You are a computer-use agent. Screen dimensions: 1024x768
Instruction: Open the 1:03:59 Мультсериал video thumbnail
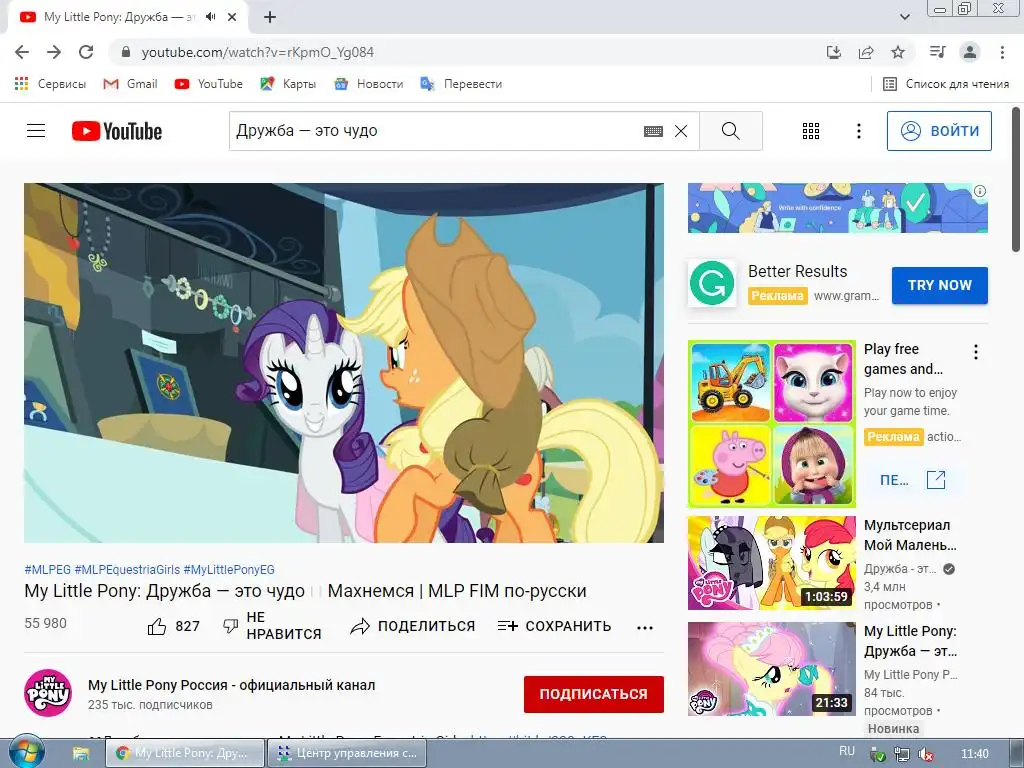(772, 563)
